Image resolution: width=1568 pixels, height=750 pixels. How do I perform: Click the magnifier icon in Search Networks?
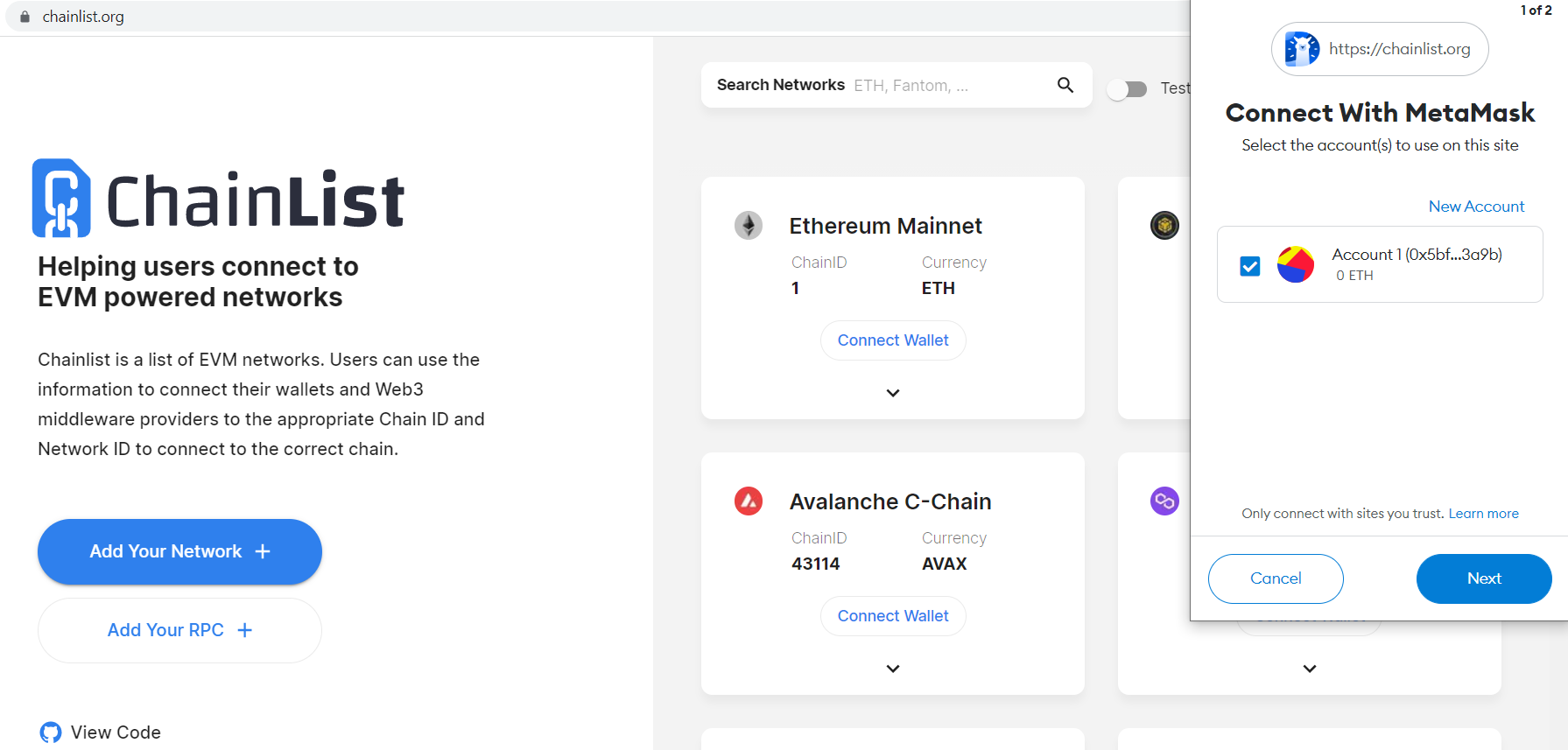point(1065,85)
